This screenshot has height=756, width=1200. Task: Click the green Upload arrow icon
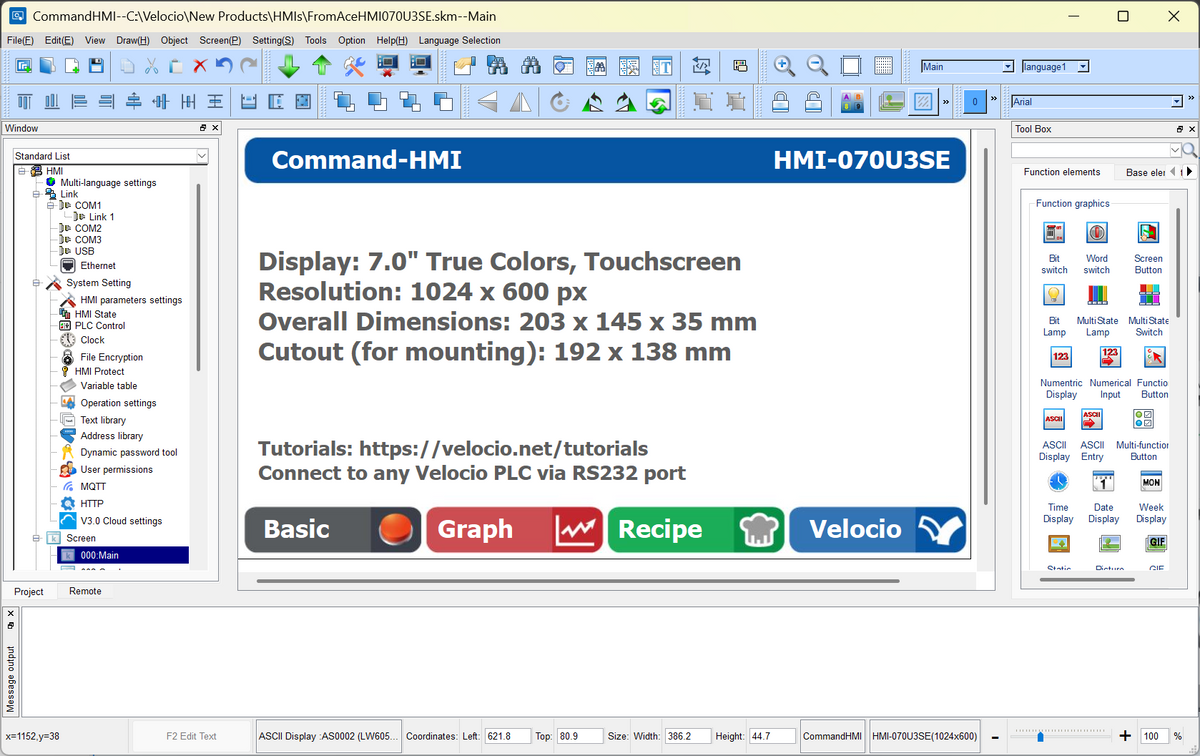point(321,66)
